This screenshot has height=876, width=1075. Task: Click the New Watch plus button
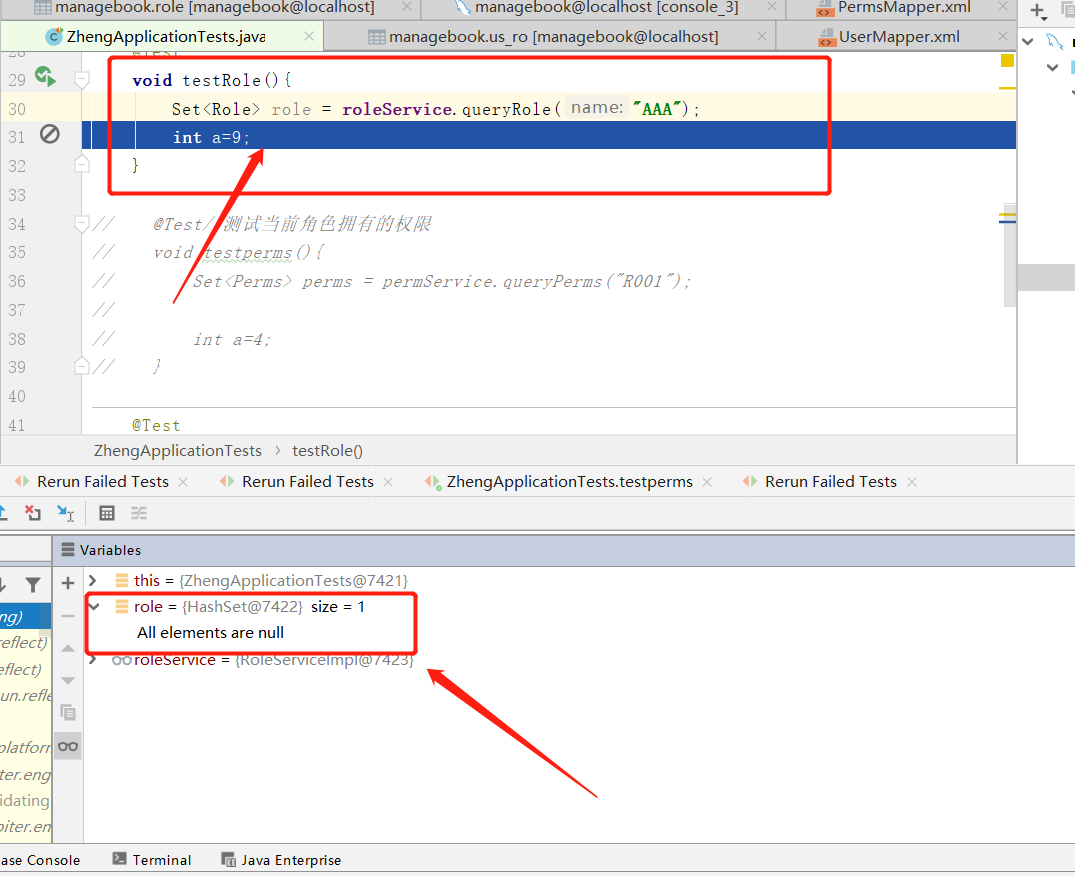click(x=68, y=583)
